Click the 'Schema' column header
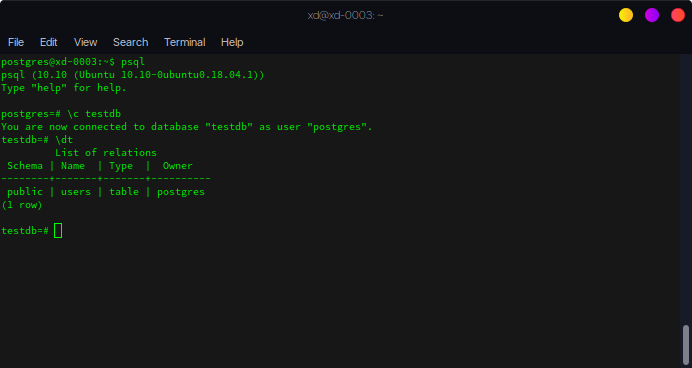 25,166
